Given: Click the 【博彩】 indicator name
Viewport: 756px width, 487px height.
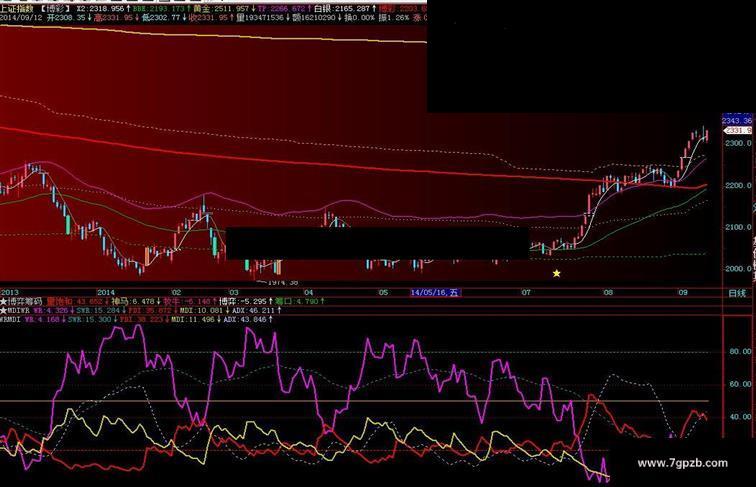Looking at the screenshot, I should click(54, 8).
